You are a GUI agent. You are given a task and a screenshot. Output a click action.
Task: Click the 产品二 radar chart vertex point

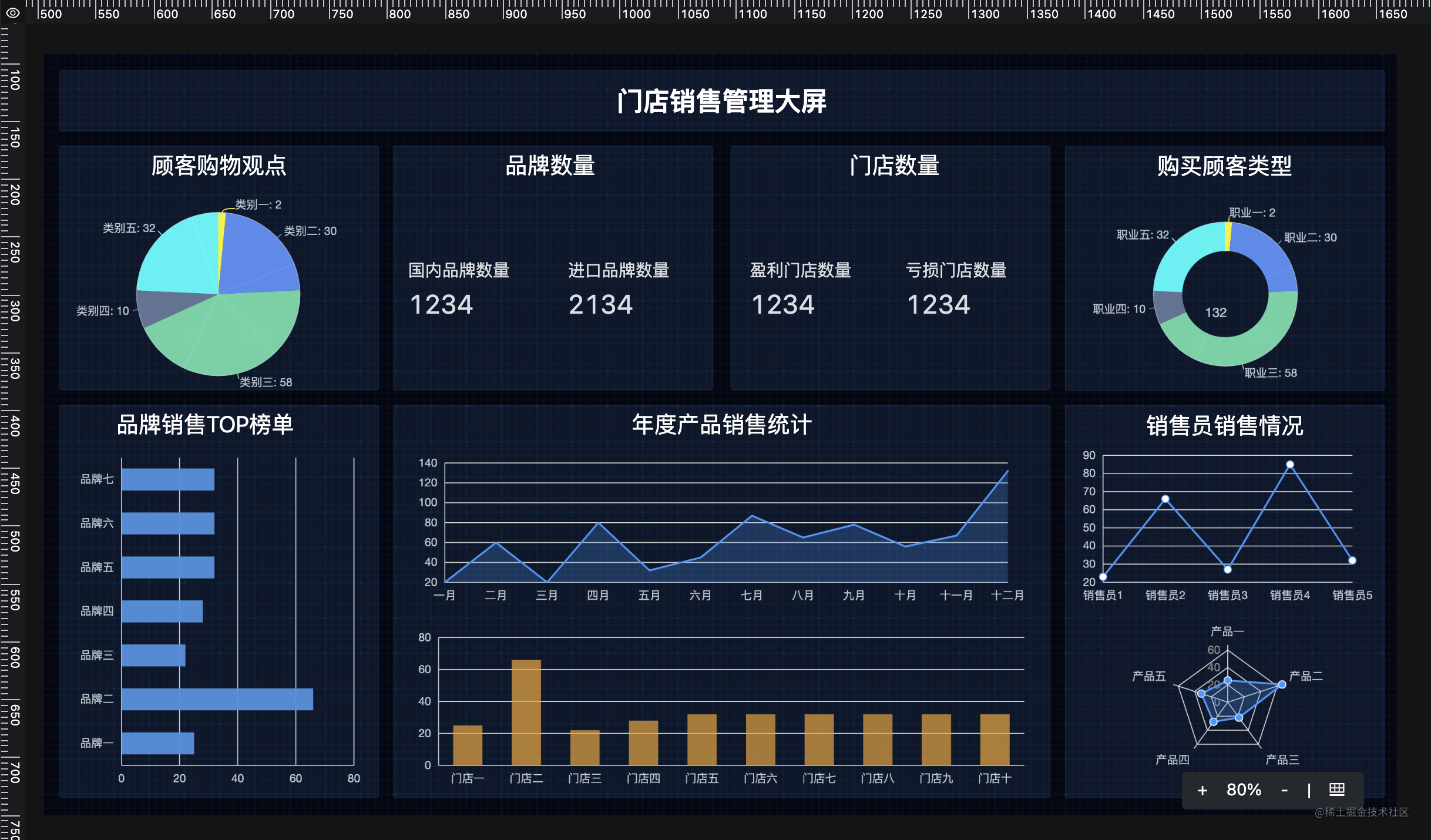1282,684
